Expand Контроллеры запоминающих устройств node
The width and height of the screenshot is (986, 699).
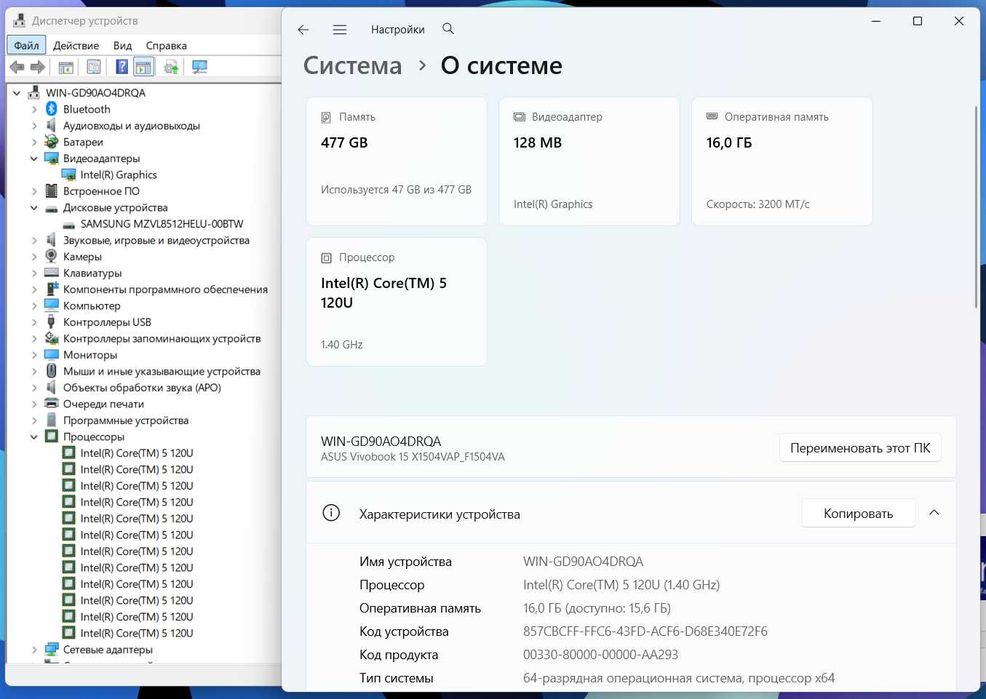[x=34, y=338]
